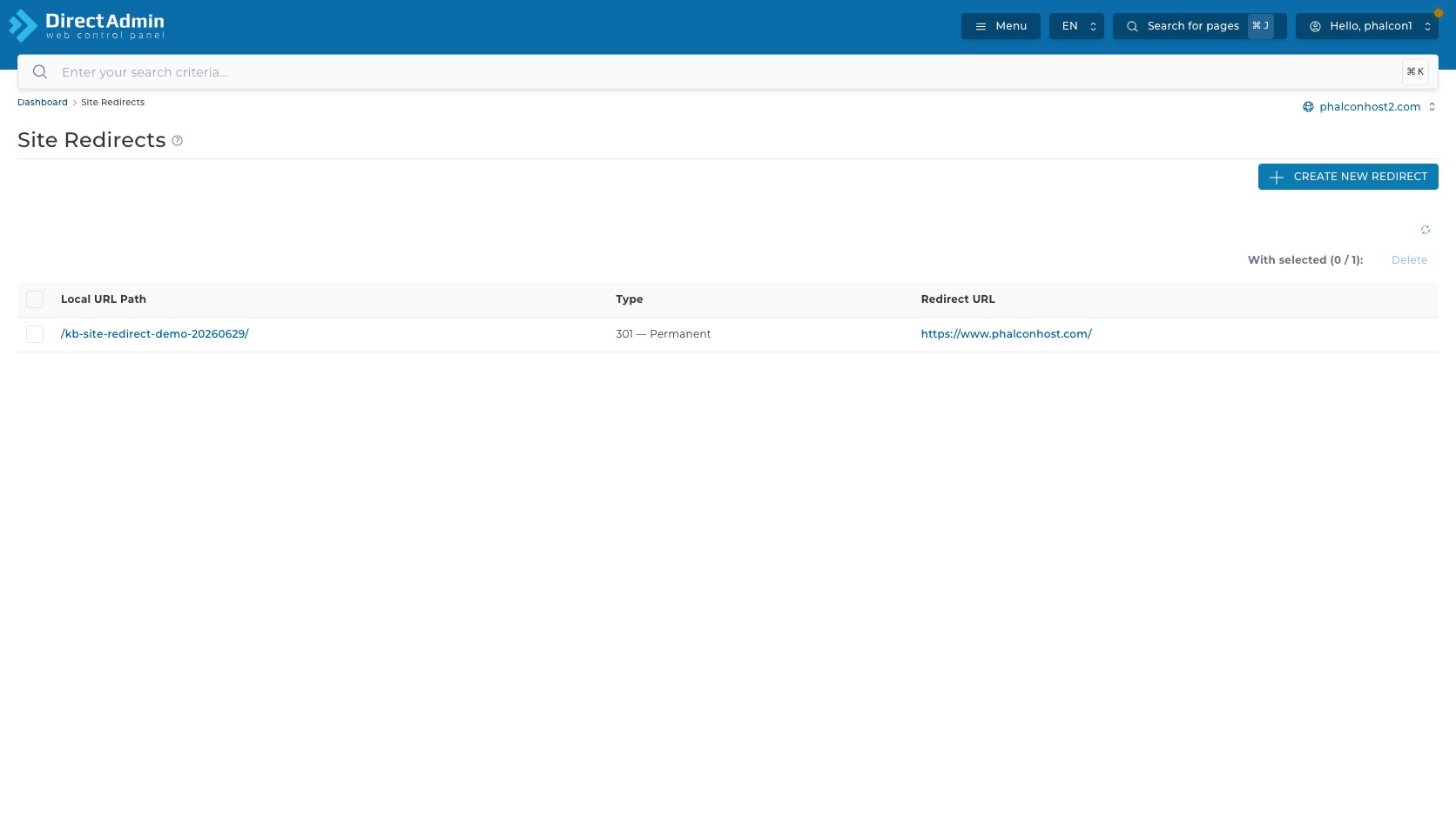Select the kb-site-redirect-demo row checkbox

pos(35,334)
